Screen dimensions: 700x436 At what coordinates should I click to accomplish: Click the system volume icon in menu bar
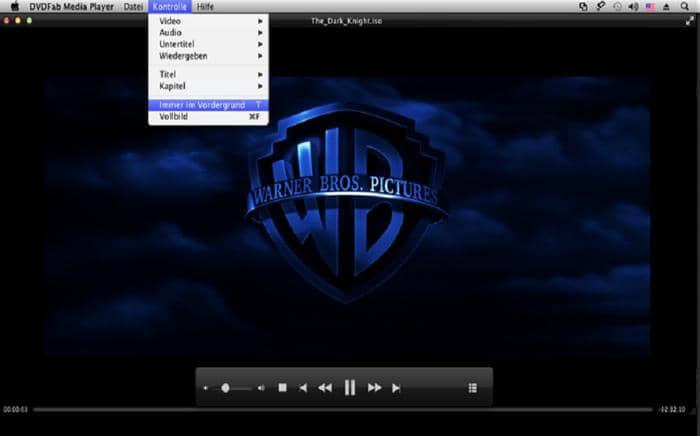[633, 7]
